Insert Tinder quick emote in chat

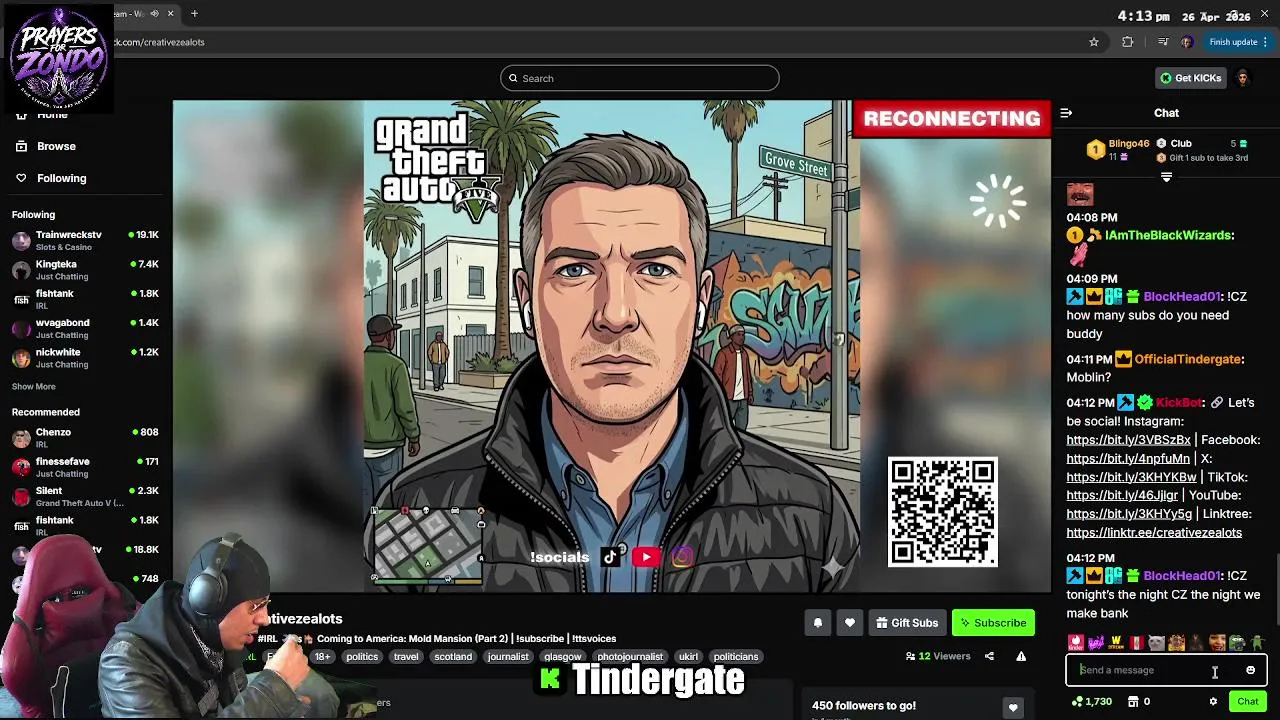click(1075, 643)
